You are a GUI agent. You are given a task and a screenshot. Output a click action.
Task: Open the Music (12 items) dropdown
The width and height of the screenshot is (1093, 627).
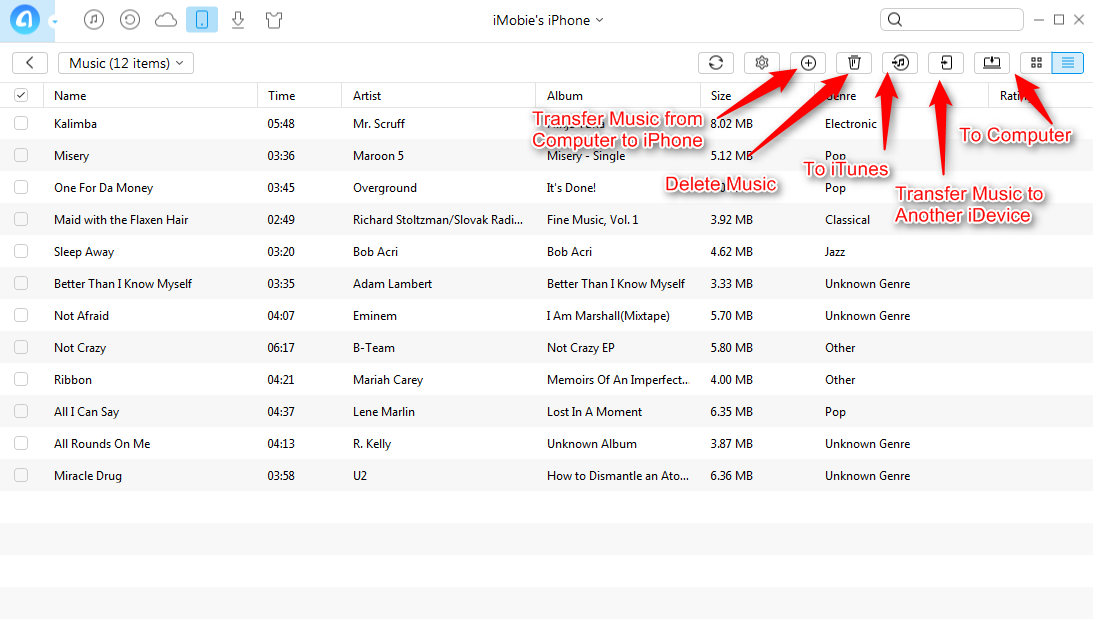126,63
